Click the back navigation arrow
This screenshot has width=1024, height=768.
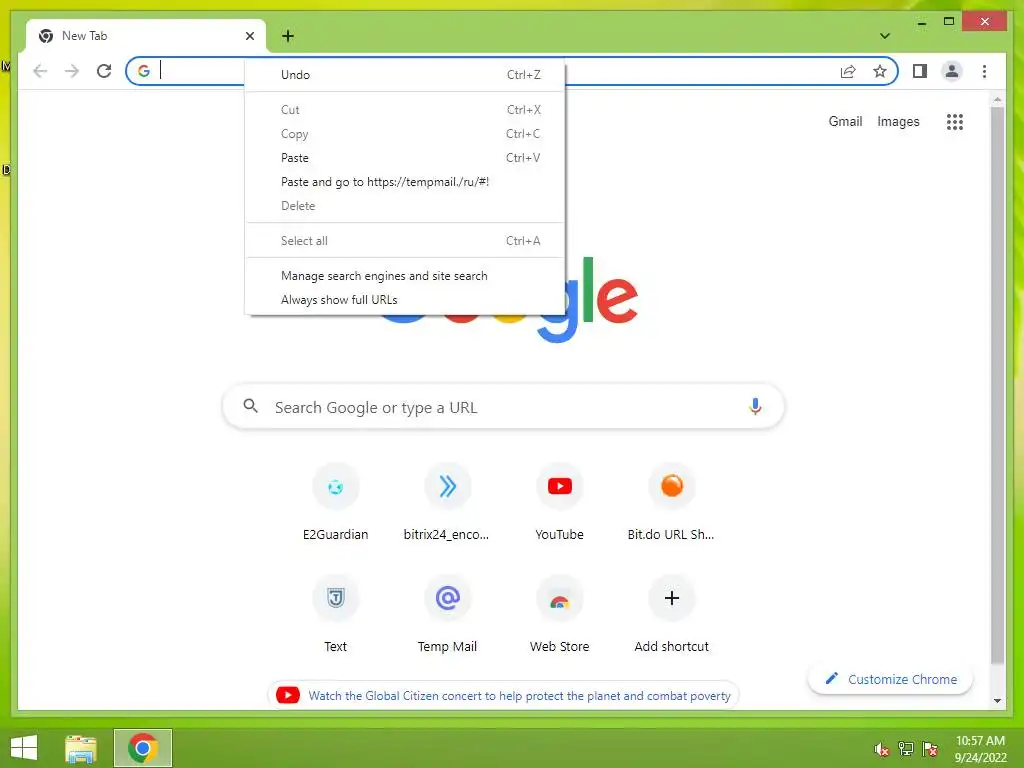pyautogui.click(x=40, y=71)
